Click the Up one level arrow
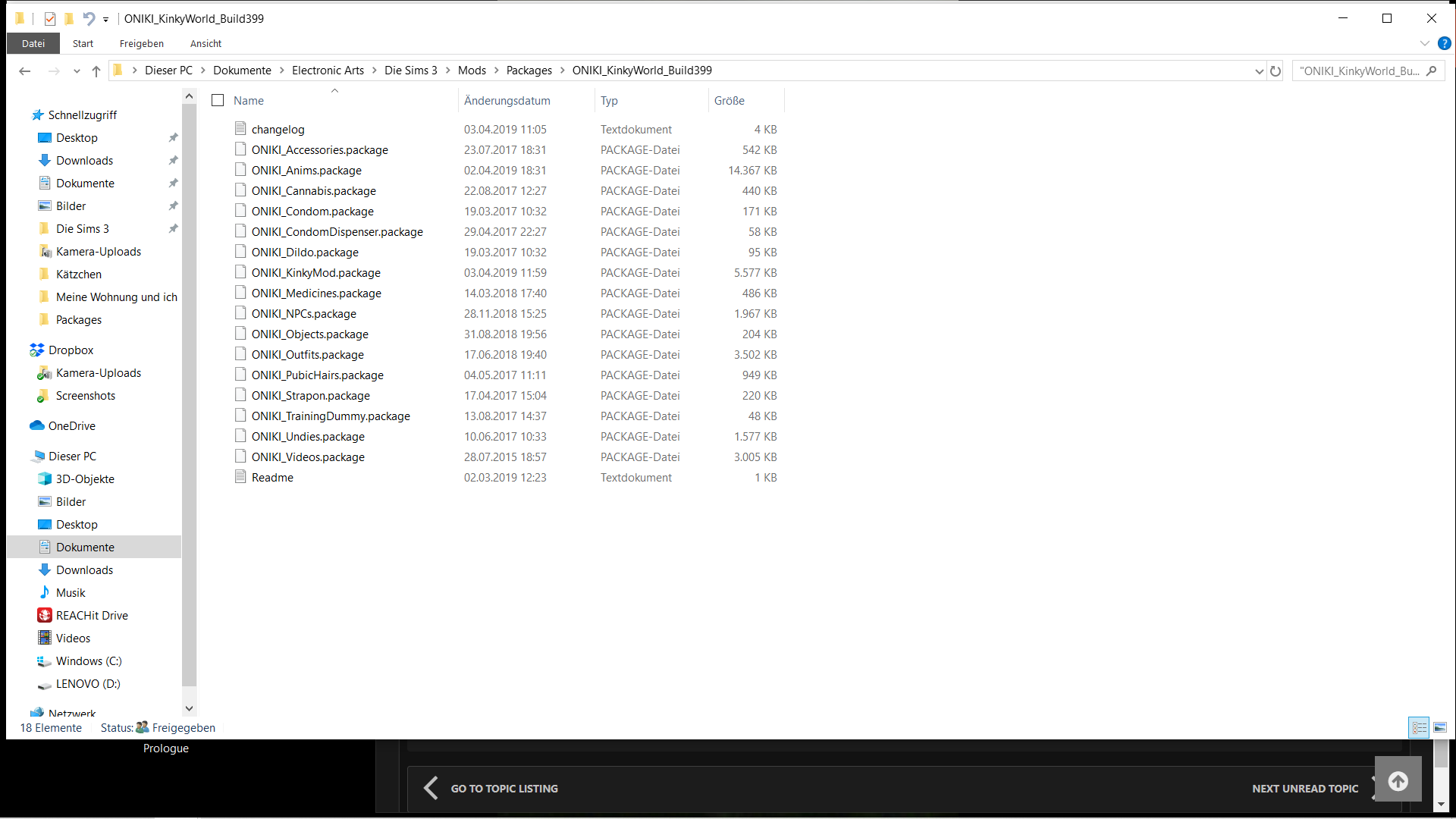 [96, 71]
